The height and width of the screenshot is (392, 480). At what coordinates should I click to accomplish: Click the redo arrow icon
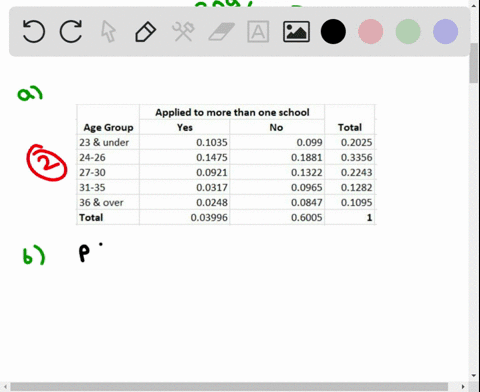pyautogui.click(x=71, y=31)
